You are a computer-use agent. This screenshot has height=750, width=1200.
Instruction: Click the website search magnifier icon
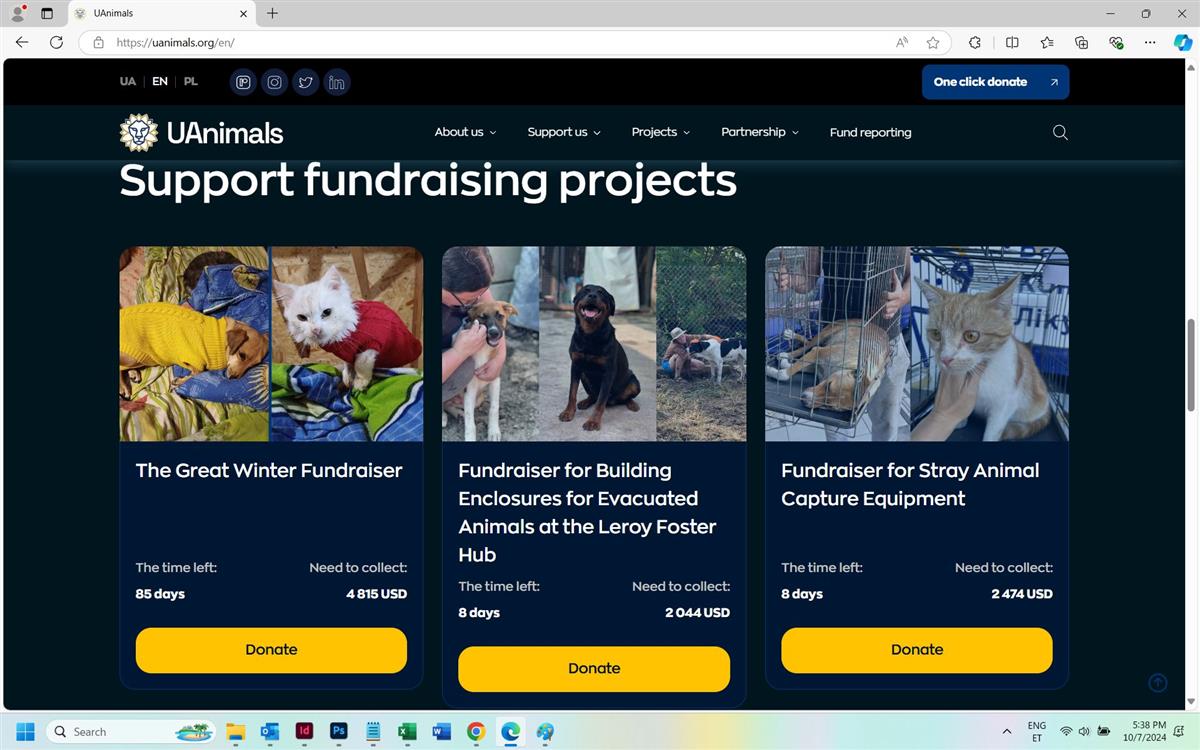pyautogui.click(x=1060, y=132)
